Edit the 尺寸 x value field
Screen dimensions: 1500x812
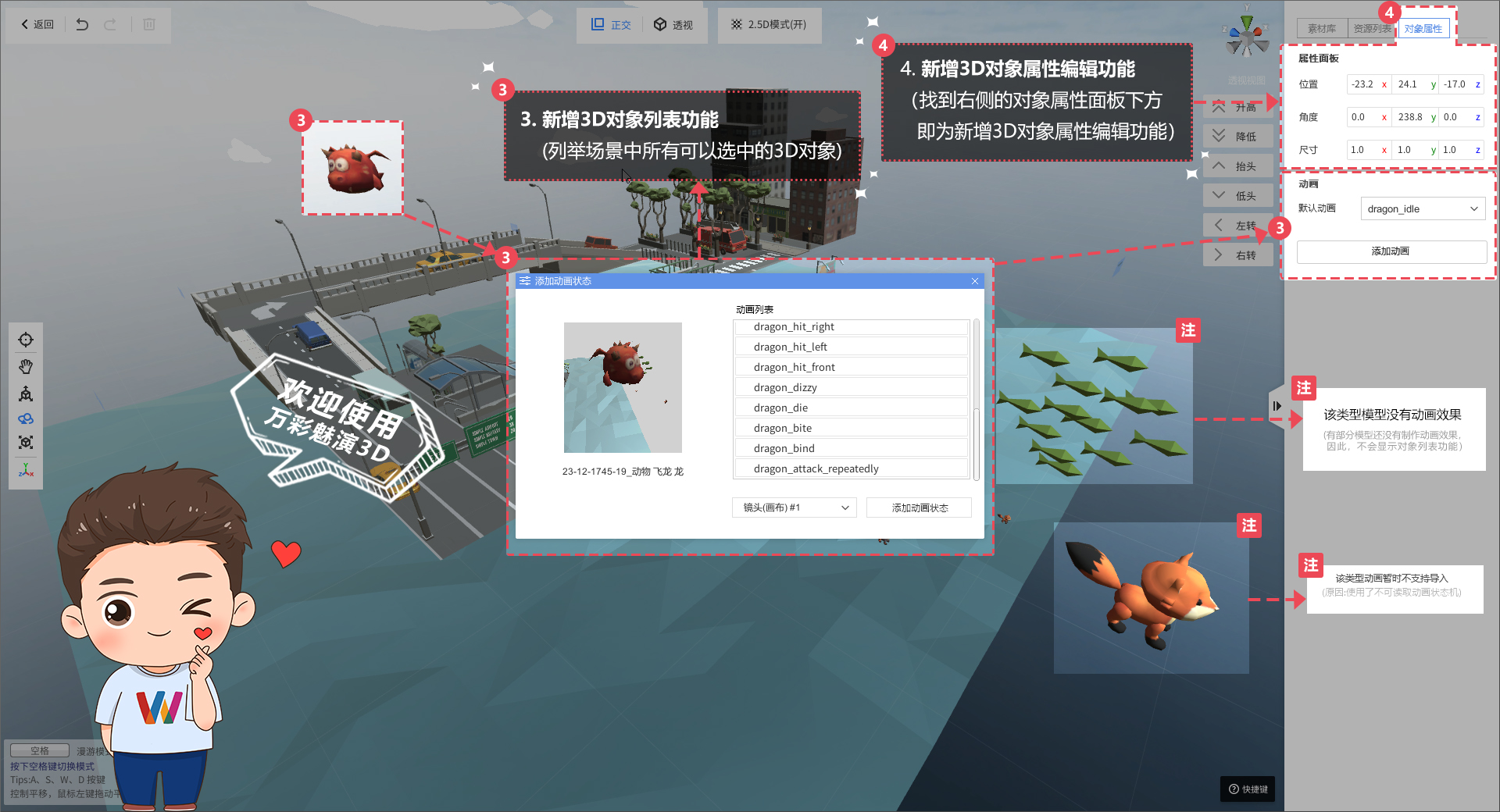point(1369,150)
